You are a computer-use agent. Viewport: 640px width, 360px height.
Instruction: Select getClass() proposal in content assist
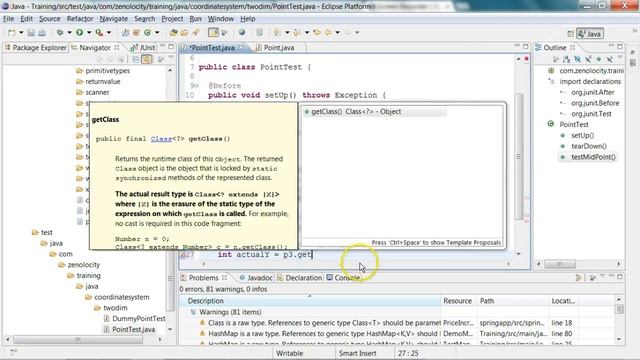coord(374,111)
